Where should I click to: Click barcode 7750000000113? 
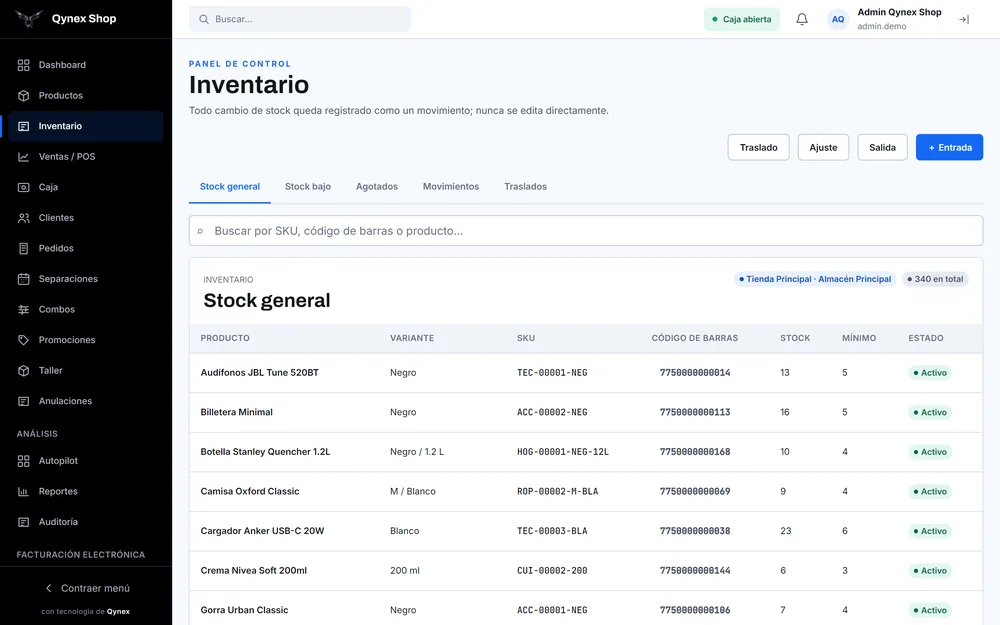tap(695, 413)
